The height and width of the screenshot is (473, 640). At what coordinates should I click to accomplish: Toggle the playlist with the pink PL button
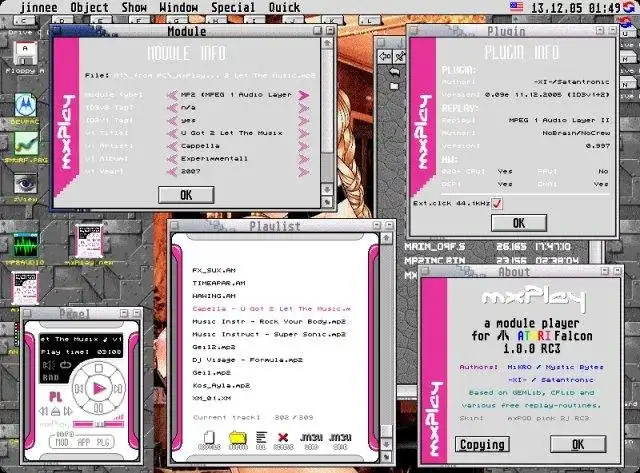click(x=56, y=396)
